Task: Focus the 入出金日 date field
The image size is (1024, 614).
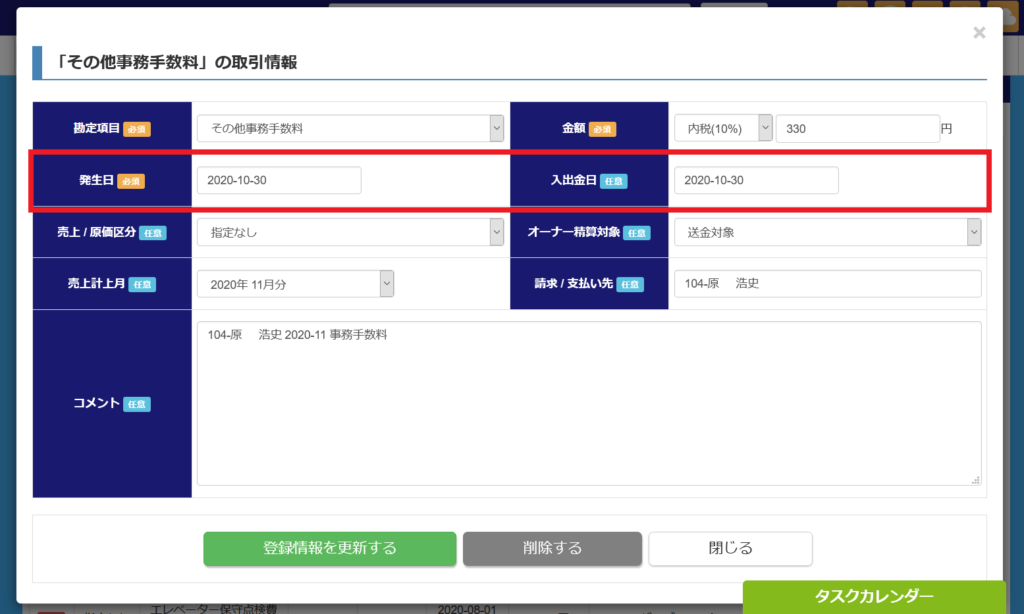Action: (755, 181)
